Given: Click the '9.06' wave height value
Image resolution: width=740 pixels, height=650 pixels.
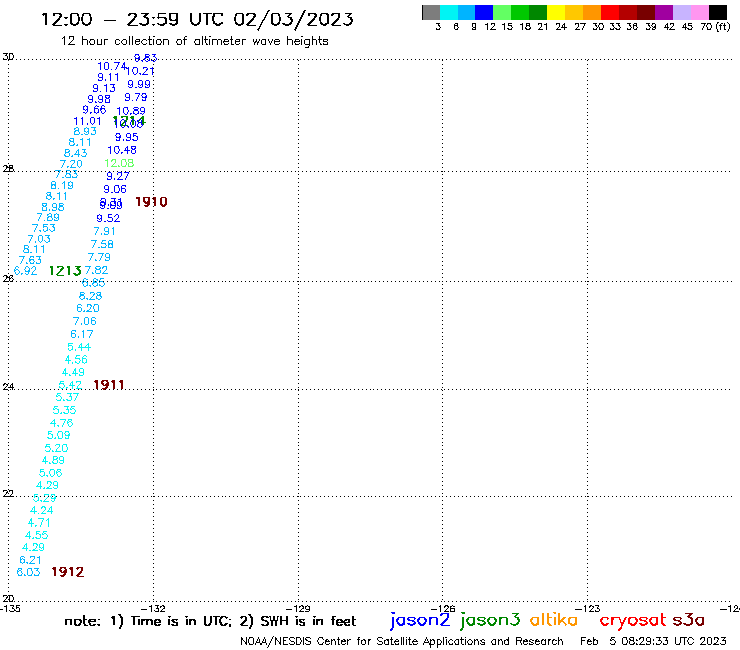Looking at the screenshot, I should (115, 189).
